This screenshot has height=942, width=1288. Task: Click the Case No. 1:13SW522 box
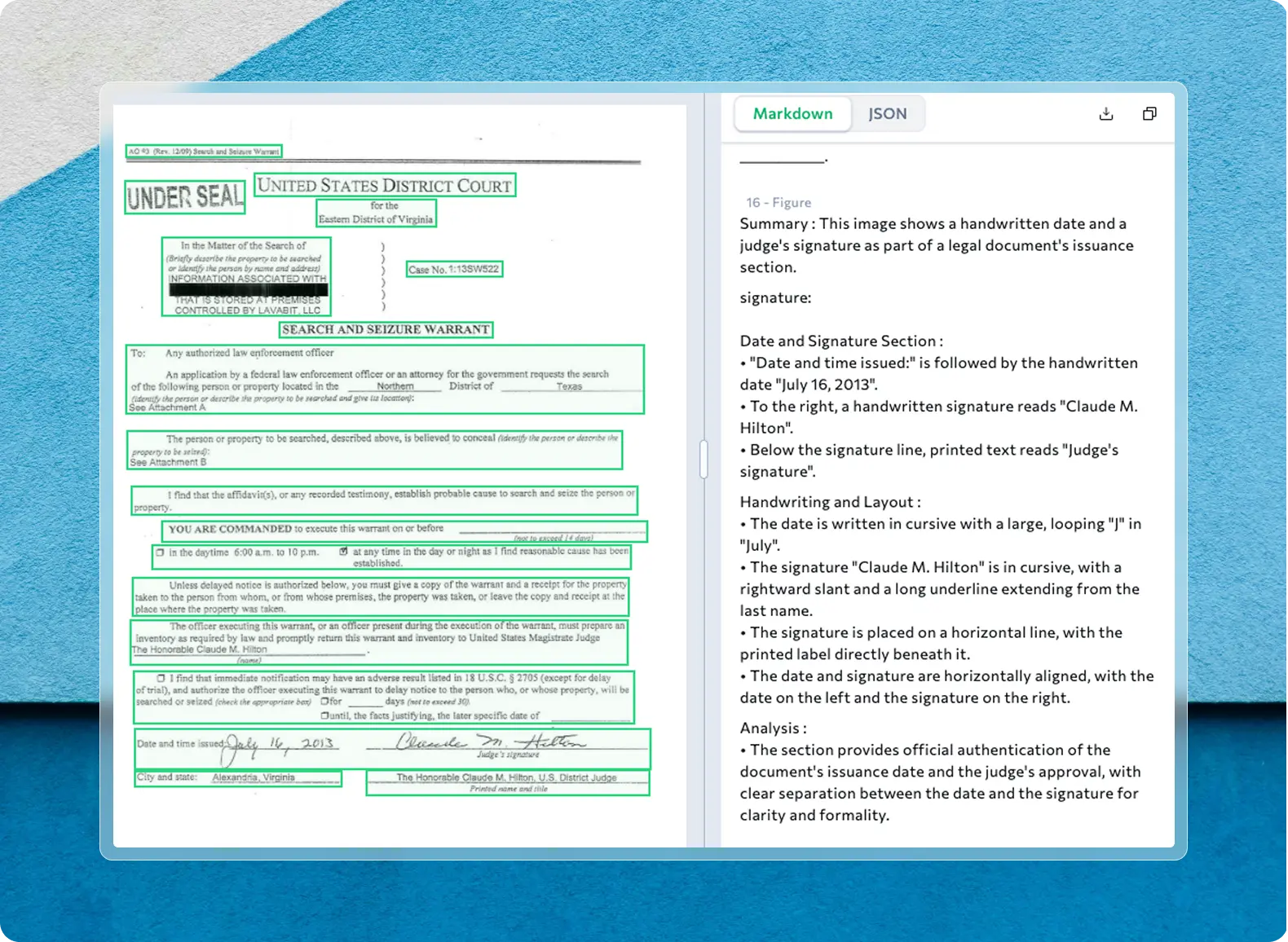point(454,269)
